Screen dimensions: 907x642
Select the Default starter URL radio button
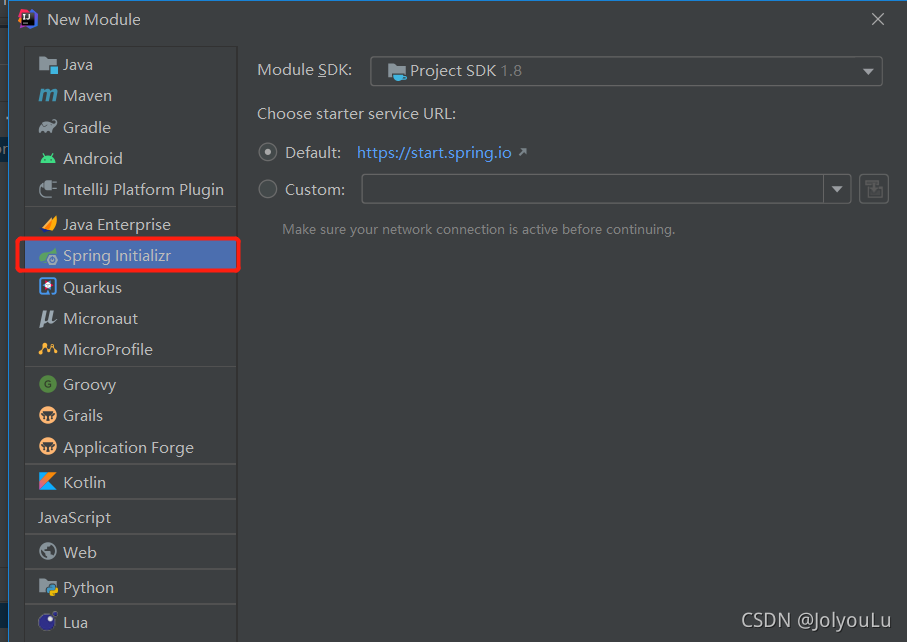[x=267, y=152]
